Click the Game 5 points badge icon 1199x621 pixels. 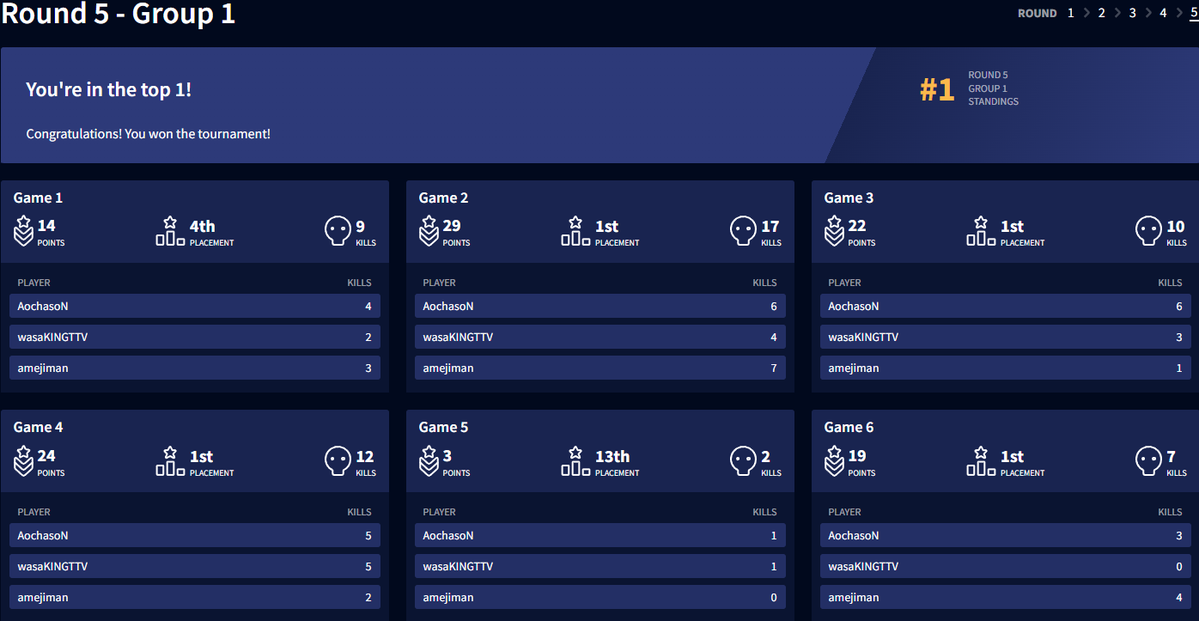(428, 460)
